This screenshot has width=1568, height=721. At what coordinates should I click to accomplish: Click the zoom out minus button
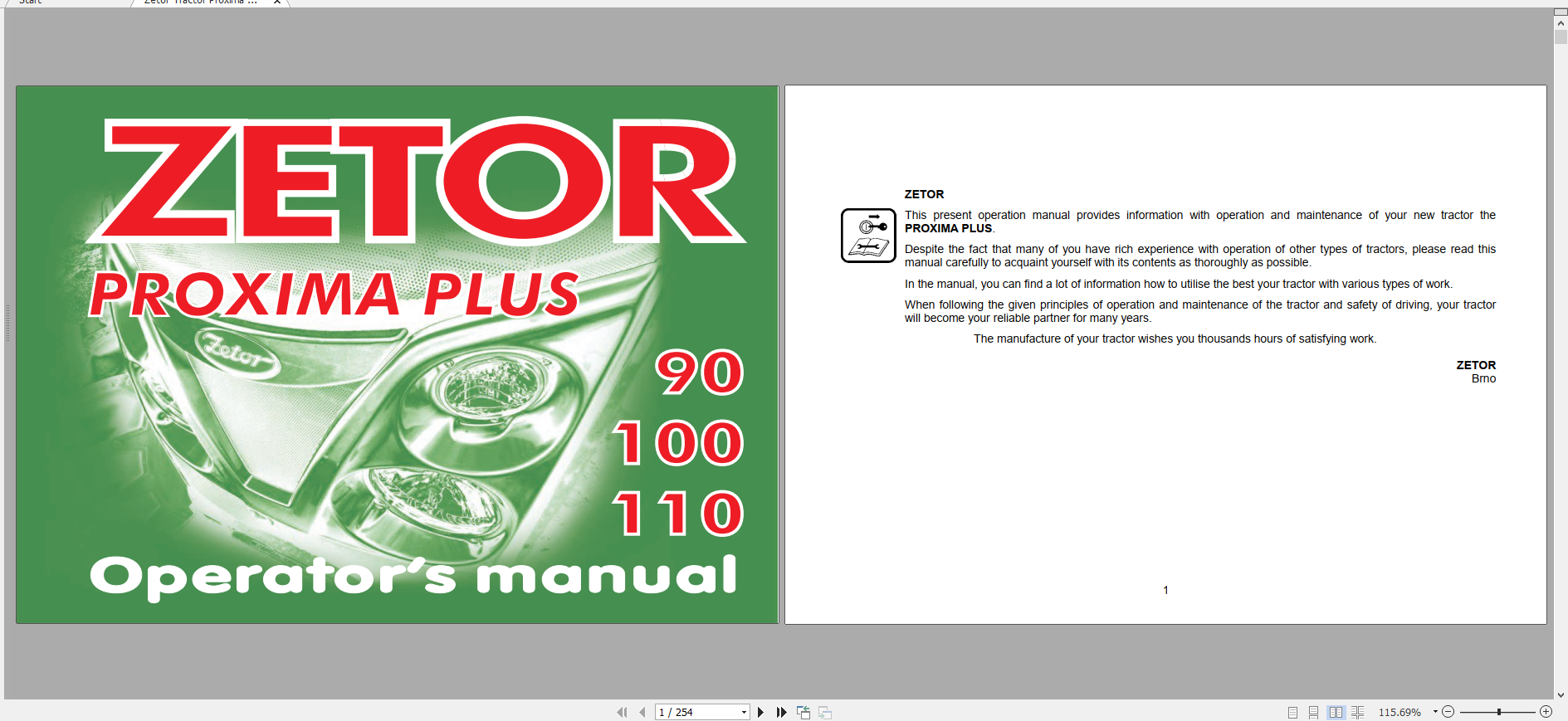(1448, 712)
